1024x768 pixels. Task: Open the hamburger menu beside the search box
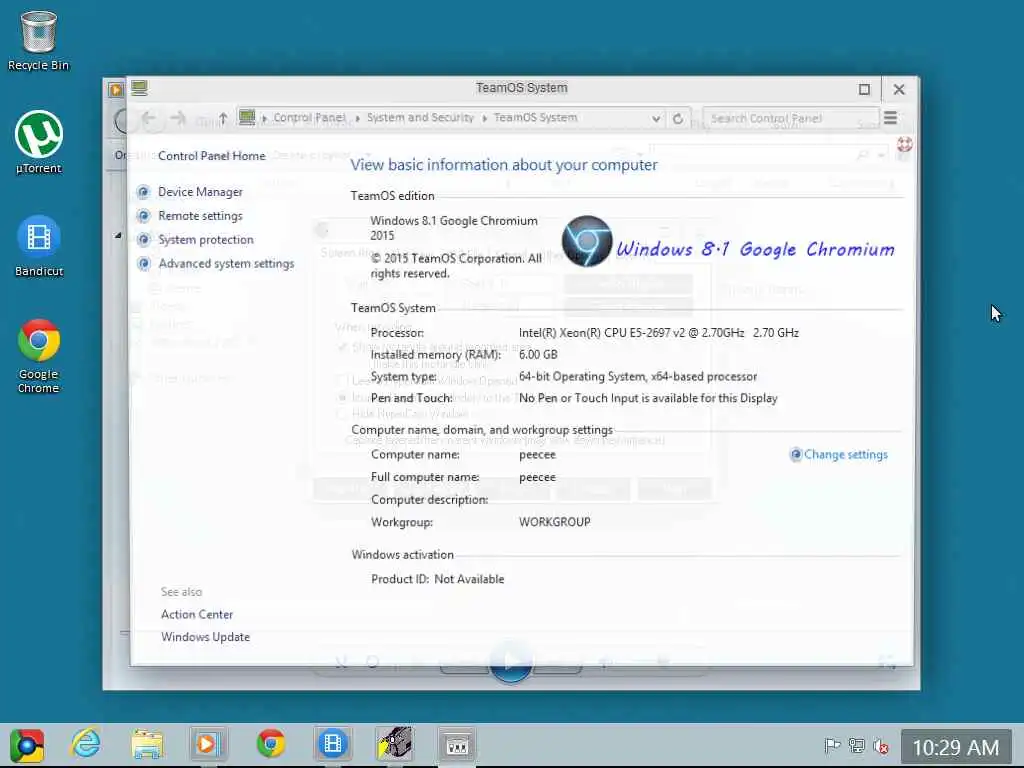[x=890, y=118]
